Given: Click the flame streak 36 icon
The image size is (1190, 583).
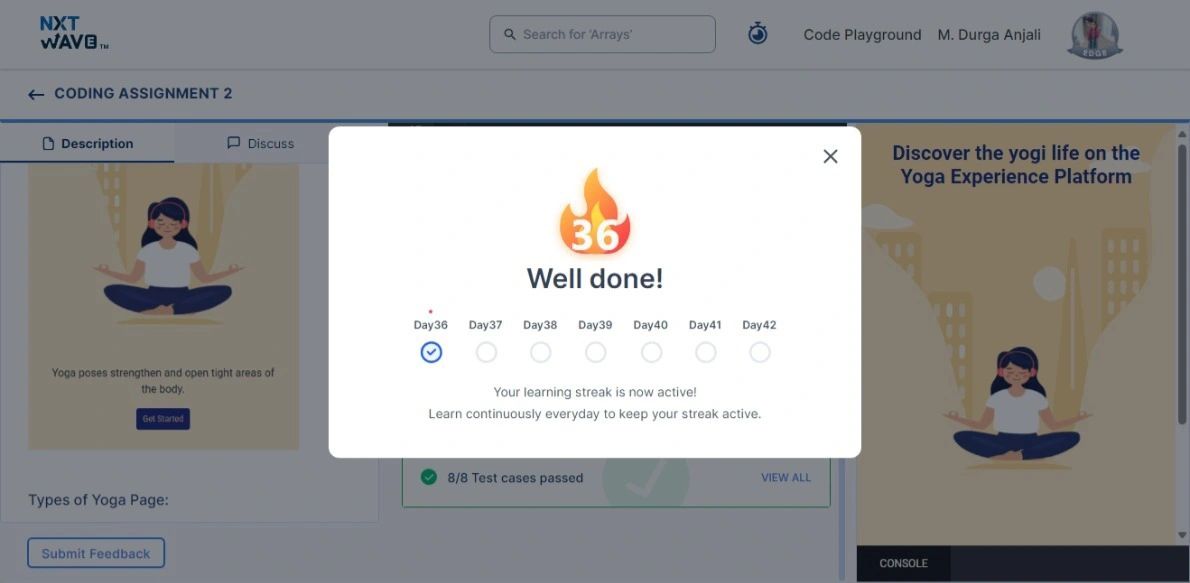Looking at the screenshot, I should coord(595,212).
